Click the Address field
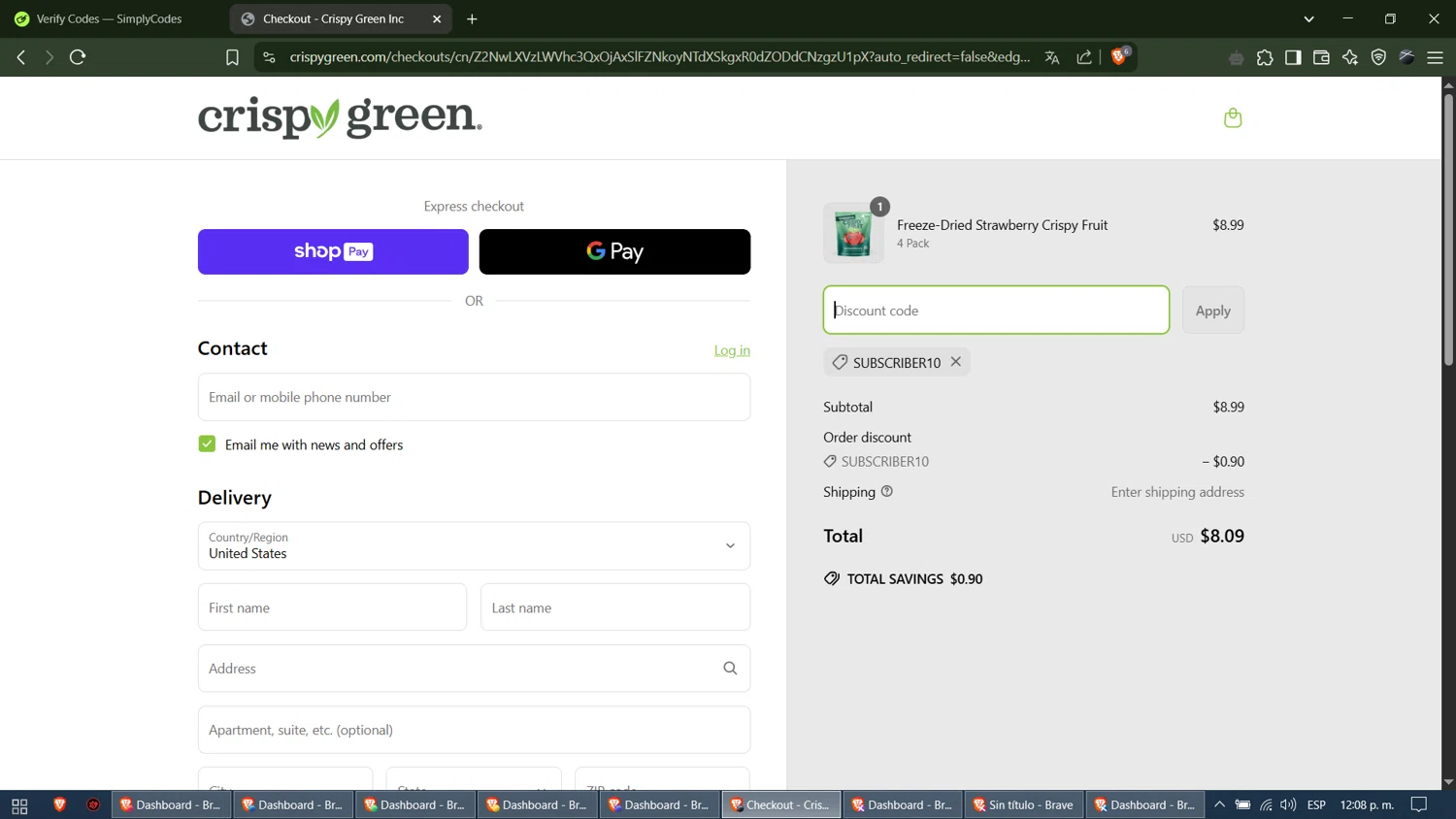1456x819 pixels. (474, 669)
